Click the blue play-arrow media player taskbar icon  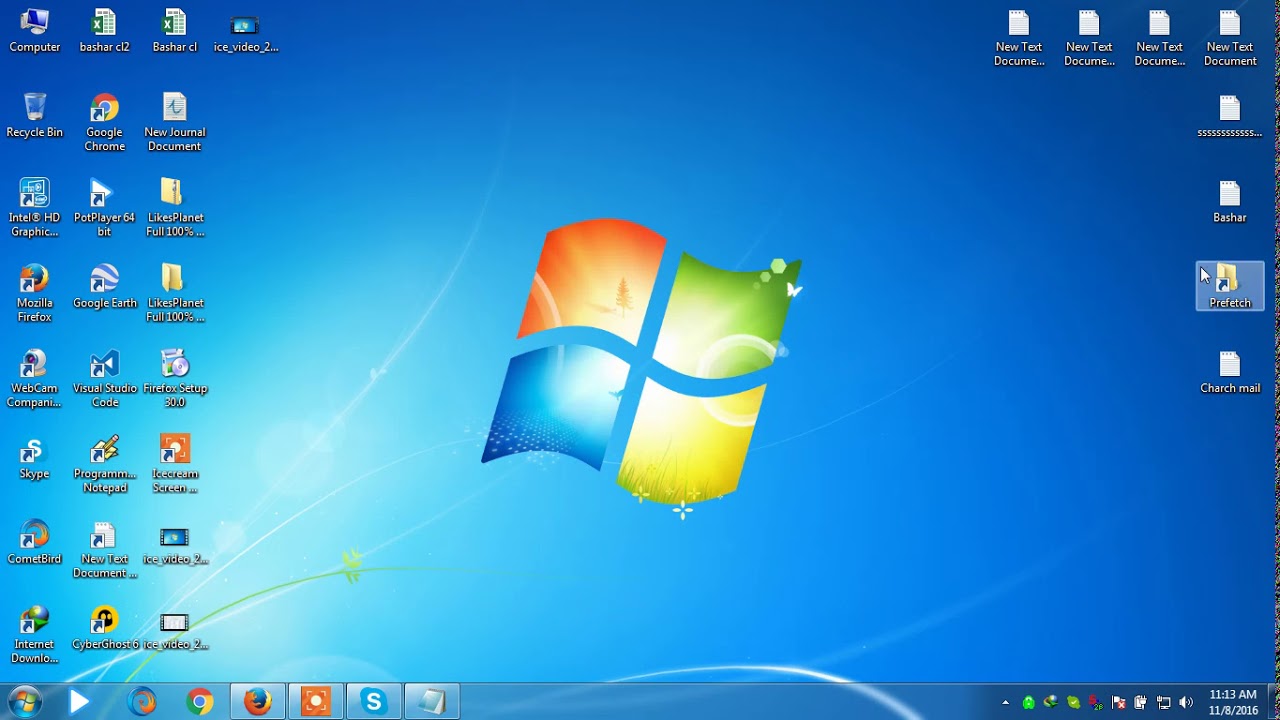tap(79, 702)
